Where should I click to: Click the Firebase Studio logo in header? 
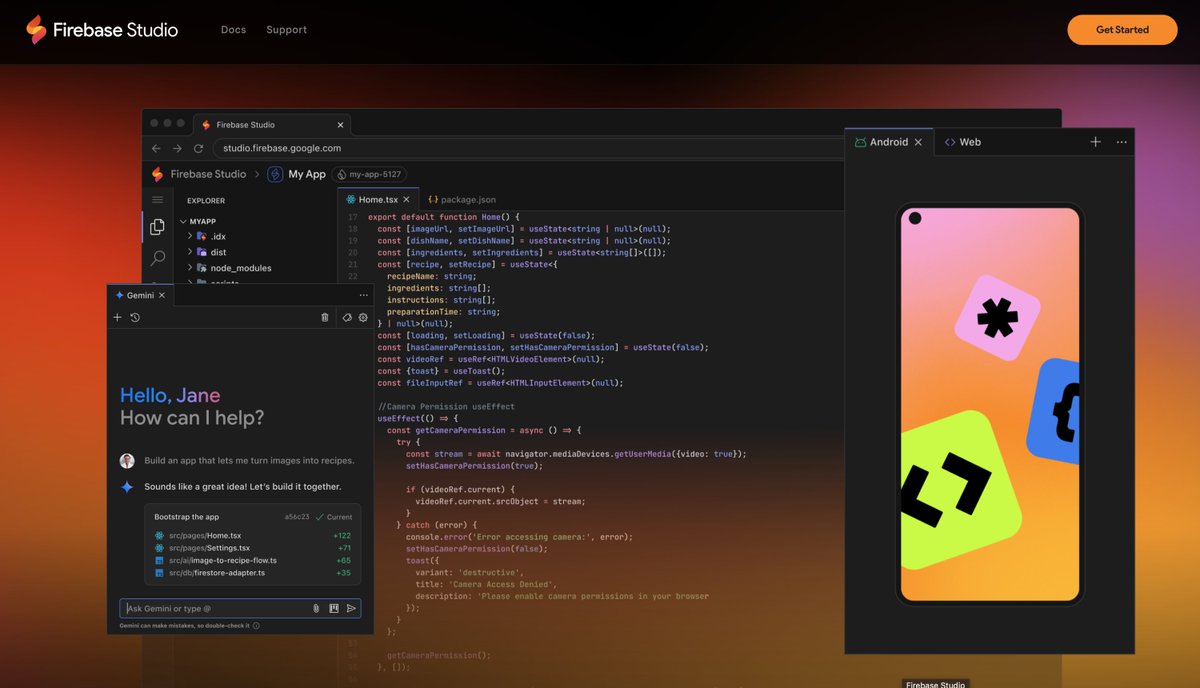click(x=102, y=30)
